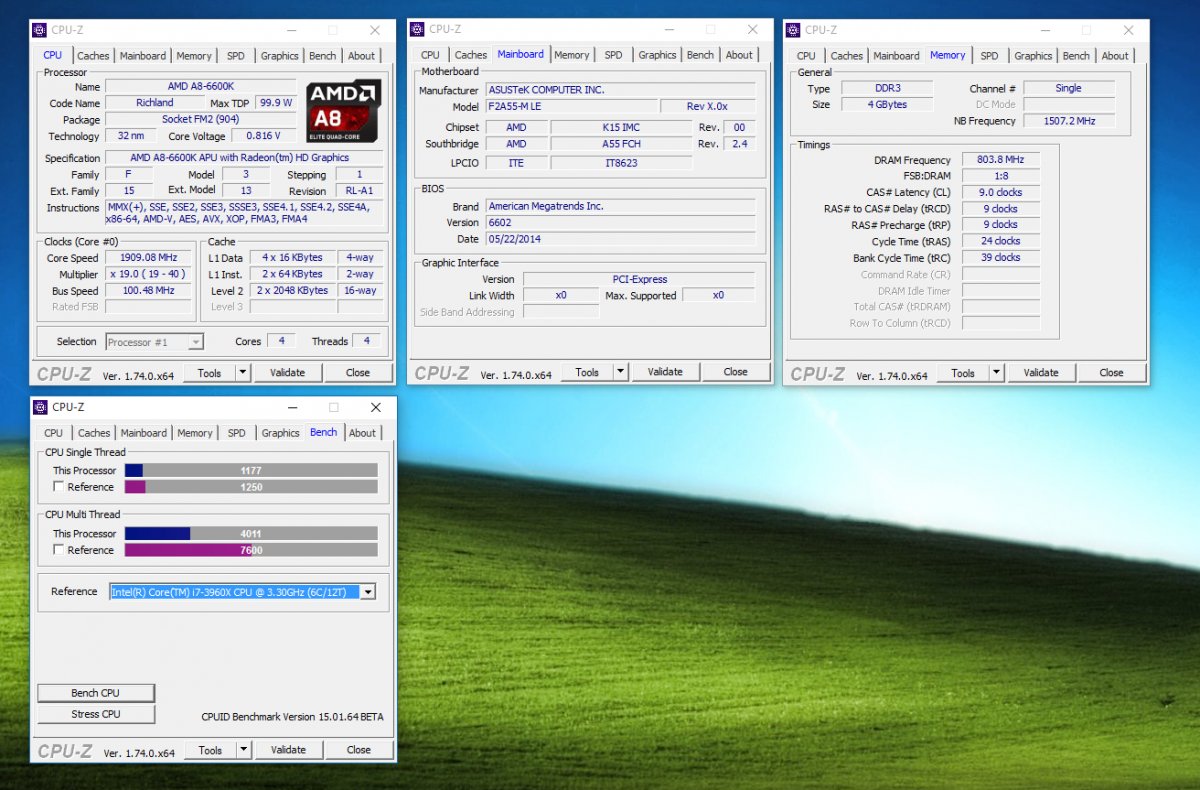Click the Stress CPU button

[96, 714]
